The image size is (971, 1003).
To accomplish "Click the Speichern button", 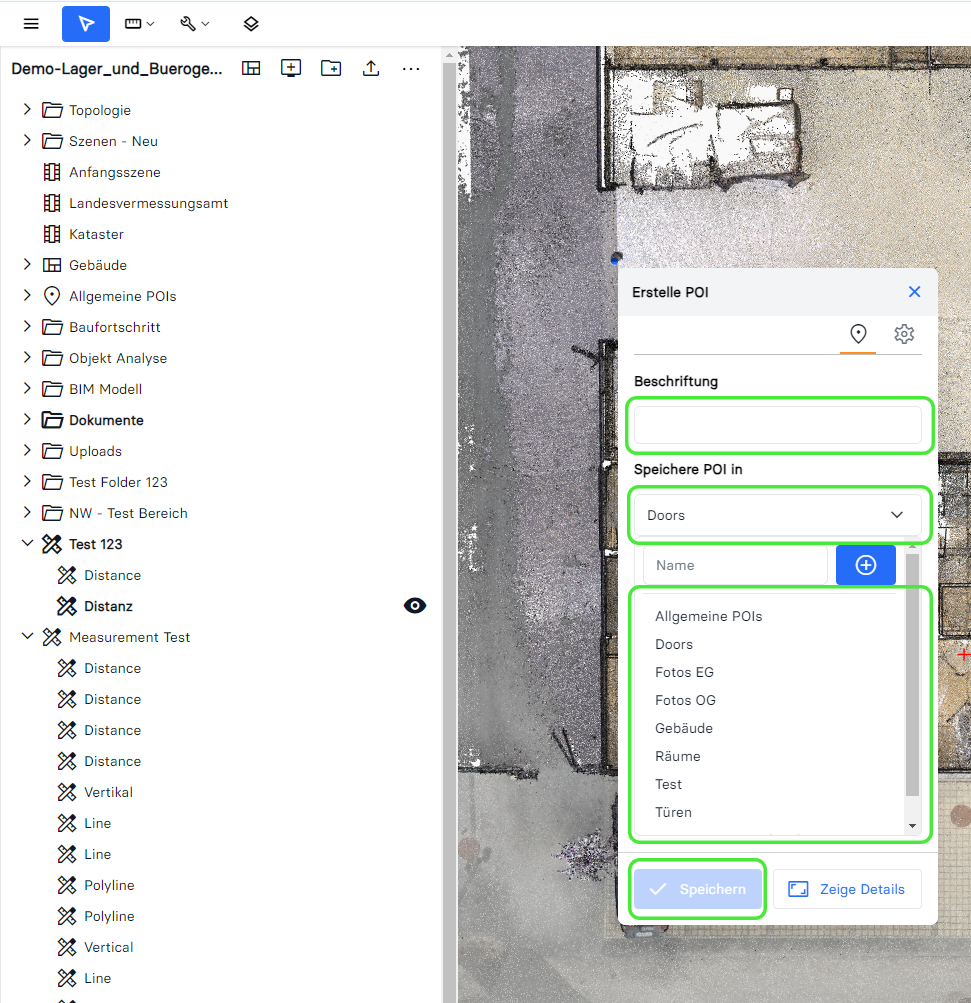I will coord(697,889).
